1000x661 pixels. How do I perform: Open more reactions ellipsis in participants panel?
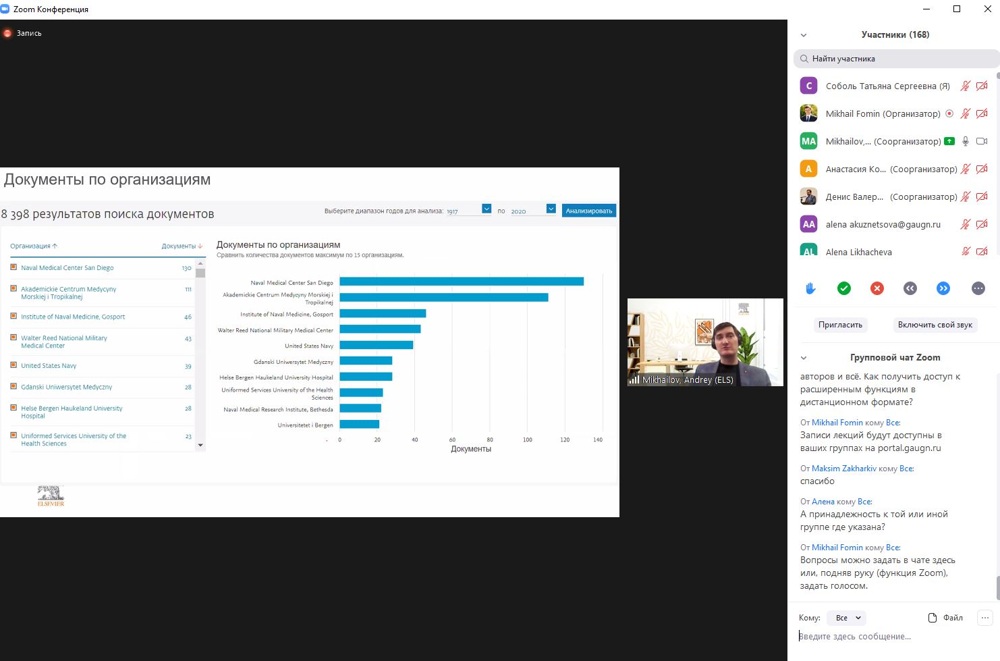pyautogui.click(x=978, y=288)
